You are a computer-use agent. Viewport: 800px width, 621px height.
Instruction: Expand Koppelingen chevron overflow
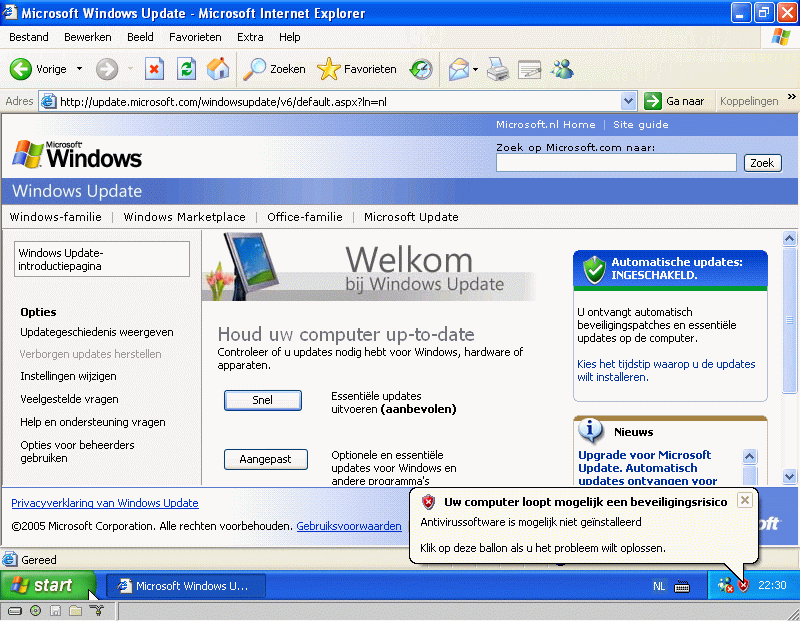pyautogui.click(x=792, y=96)
